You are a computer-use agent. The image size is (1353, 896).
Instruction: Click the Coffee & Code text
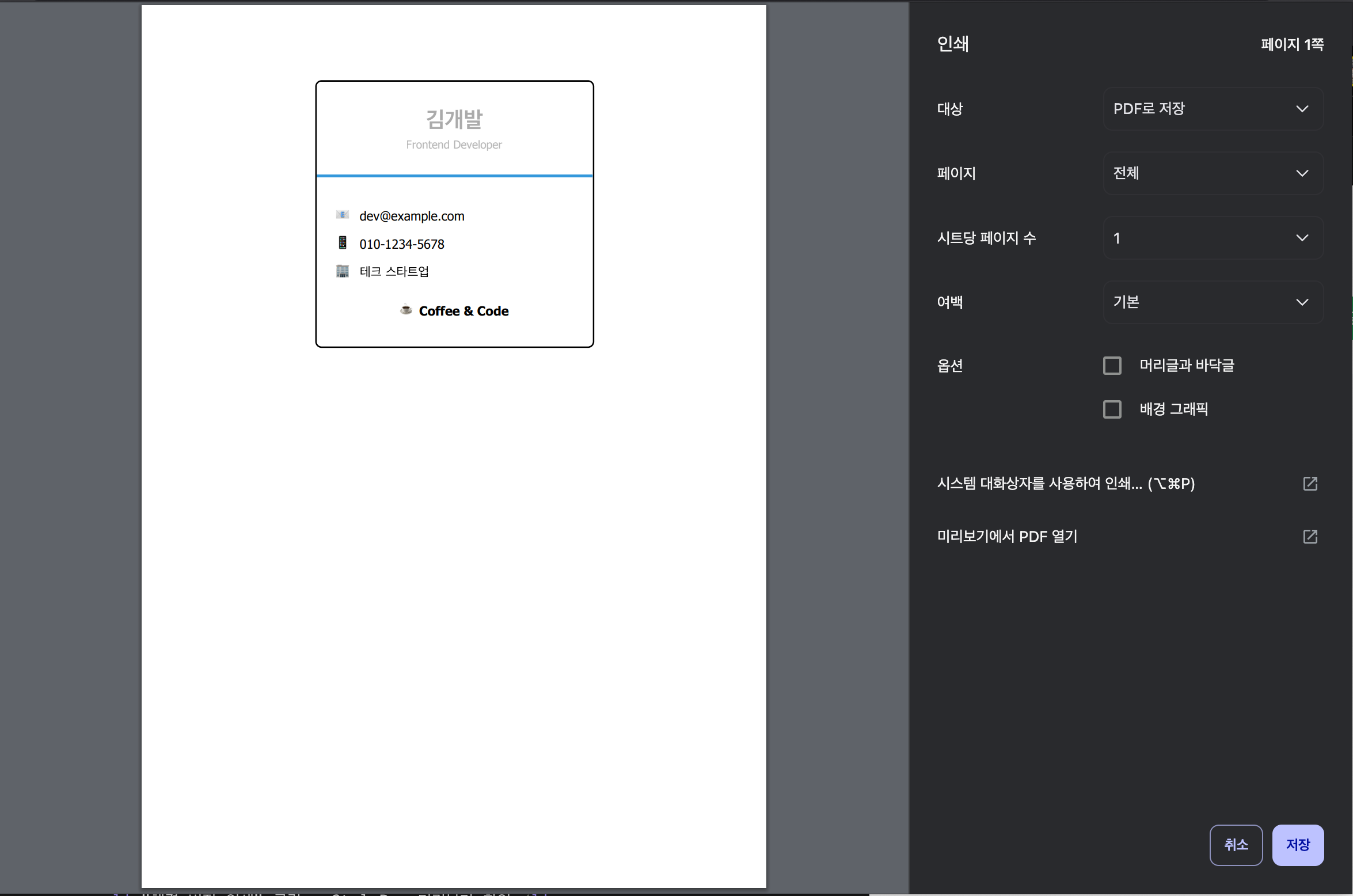tap(463, 311)
